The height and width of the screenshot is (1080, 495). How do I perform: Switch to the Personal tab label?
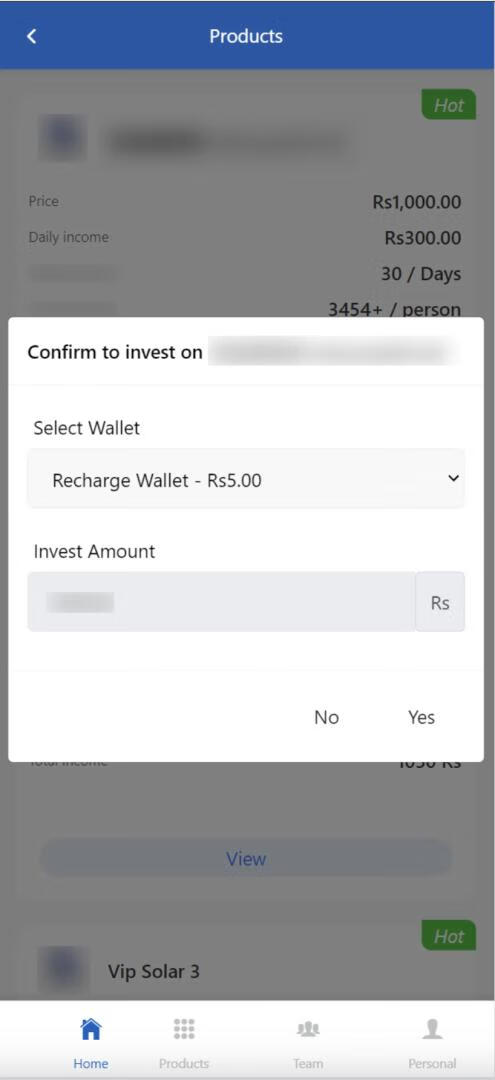point(432,1063)
